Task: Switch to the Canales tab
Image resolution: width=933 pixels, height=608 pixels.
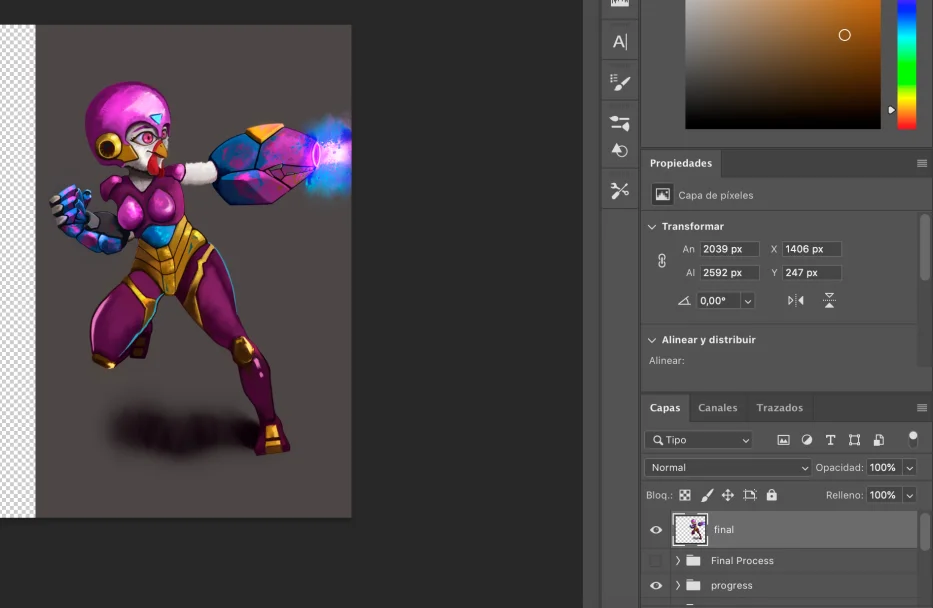Action: 717,408
